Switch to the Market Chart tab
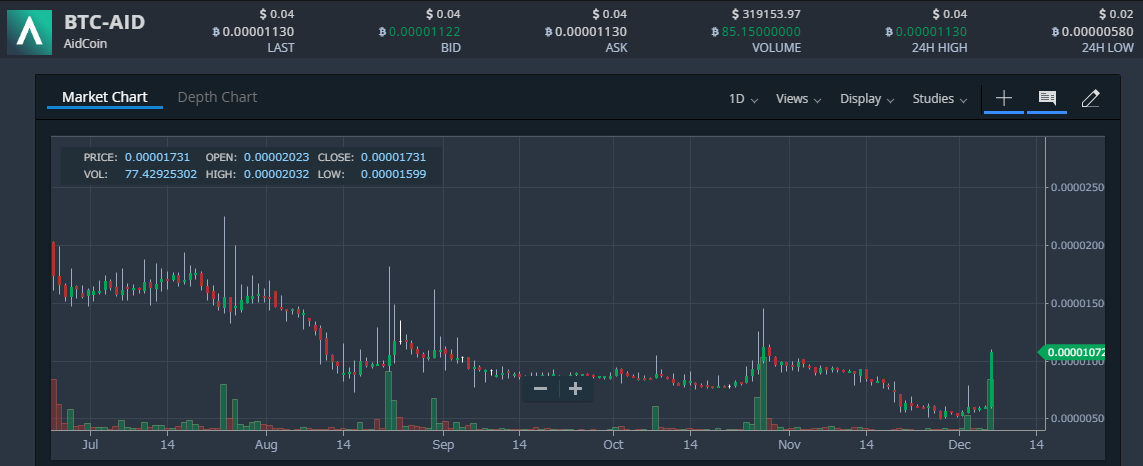Screen dimensions: 1143x466 (104, 97)
